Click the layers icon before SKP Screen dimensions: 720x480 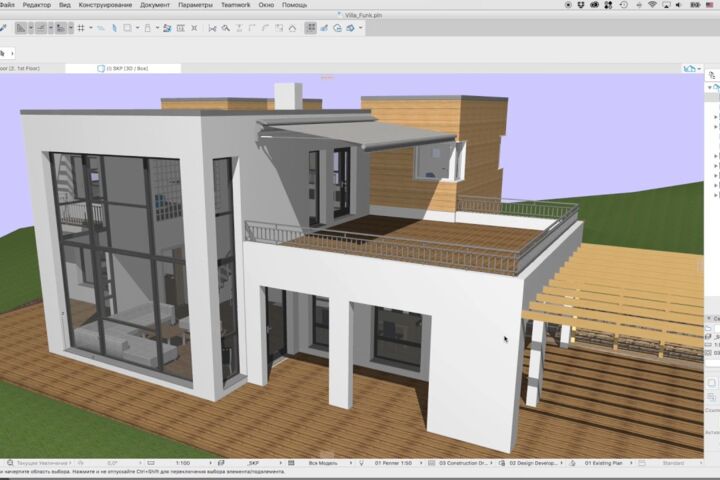click(x=221, y=463)
